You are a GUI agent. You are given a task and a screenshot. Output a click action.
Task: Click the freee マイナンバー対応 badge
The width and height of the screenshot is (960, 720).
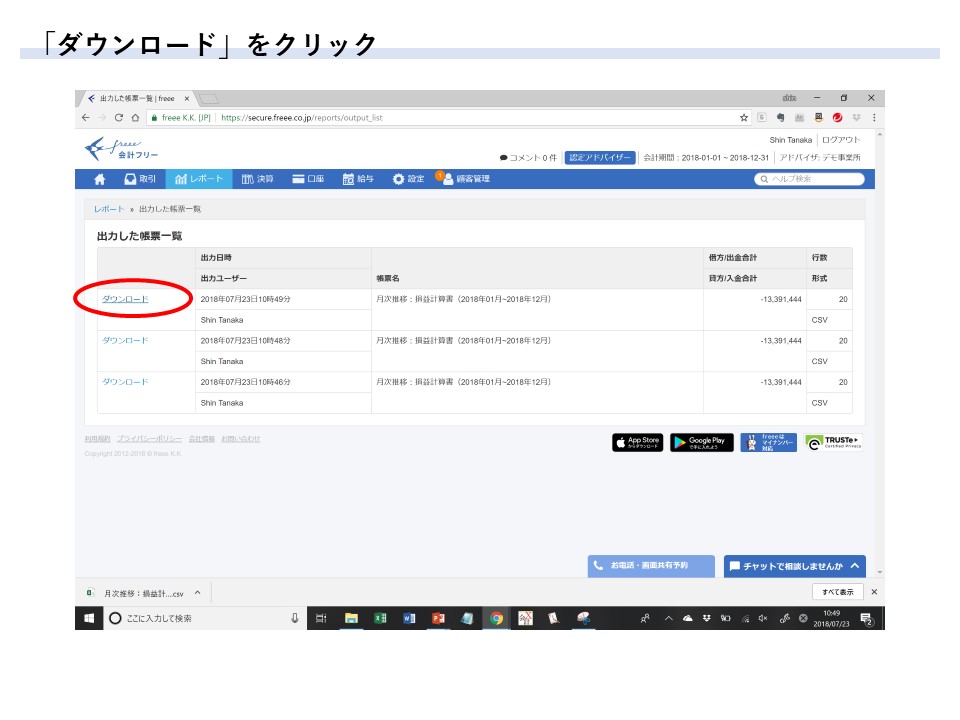click(768, 442)
